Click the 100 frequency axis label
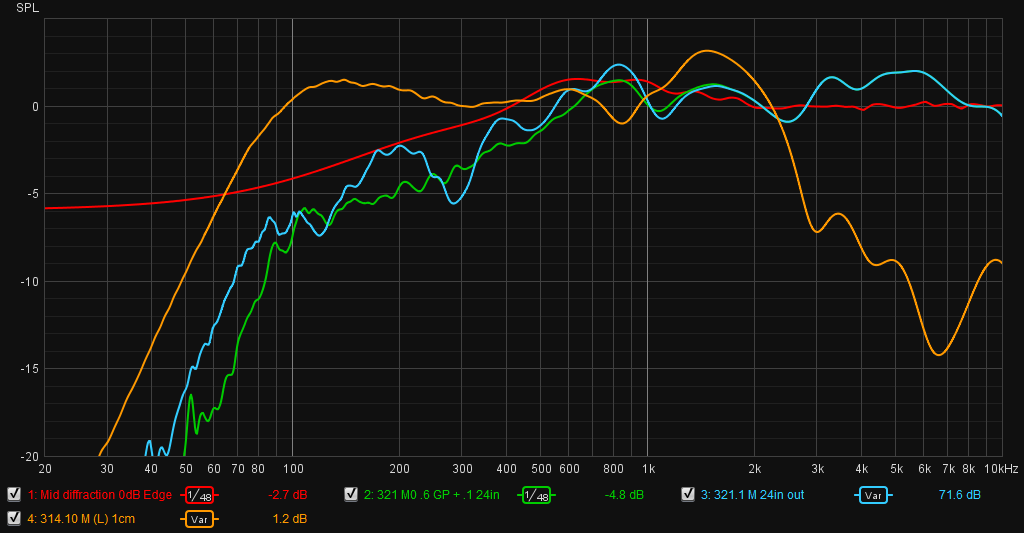This screenshot has height=533, width=1024. tap(293, 469)
